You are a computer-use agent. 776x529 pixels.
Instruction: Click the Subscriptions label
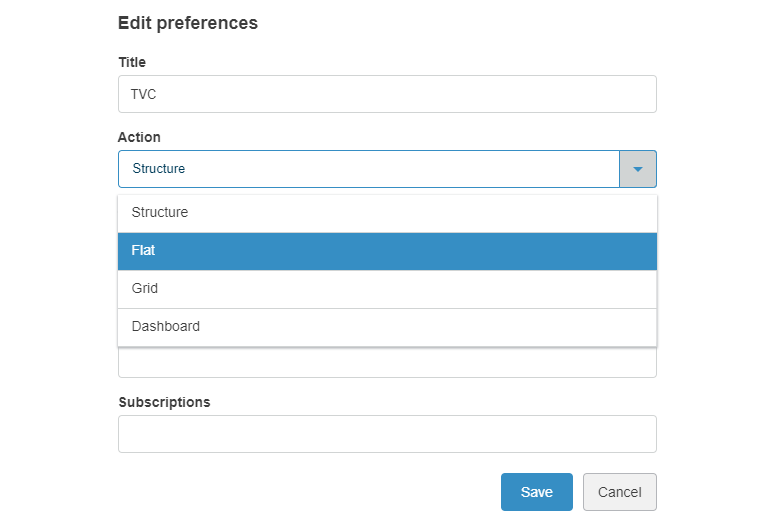(x=164, y=402)
